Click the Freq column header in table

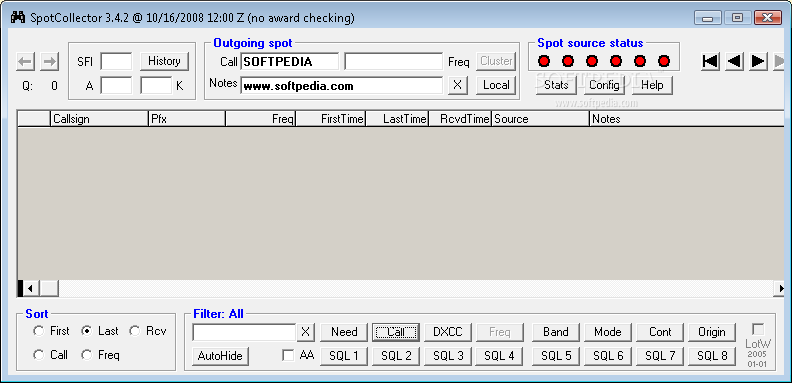point(261,119)
